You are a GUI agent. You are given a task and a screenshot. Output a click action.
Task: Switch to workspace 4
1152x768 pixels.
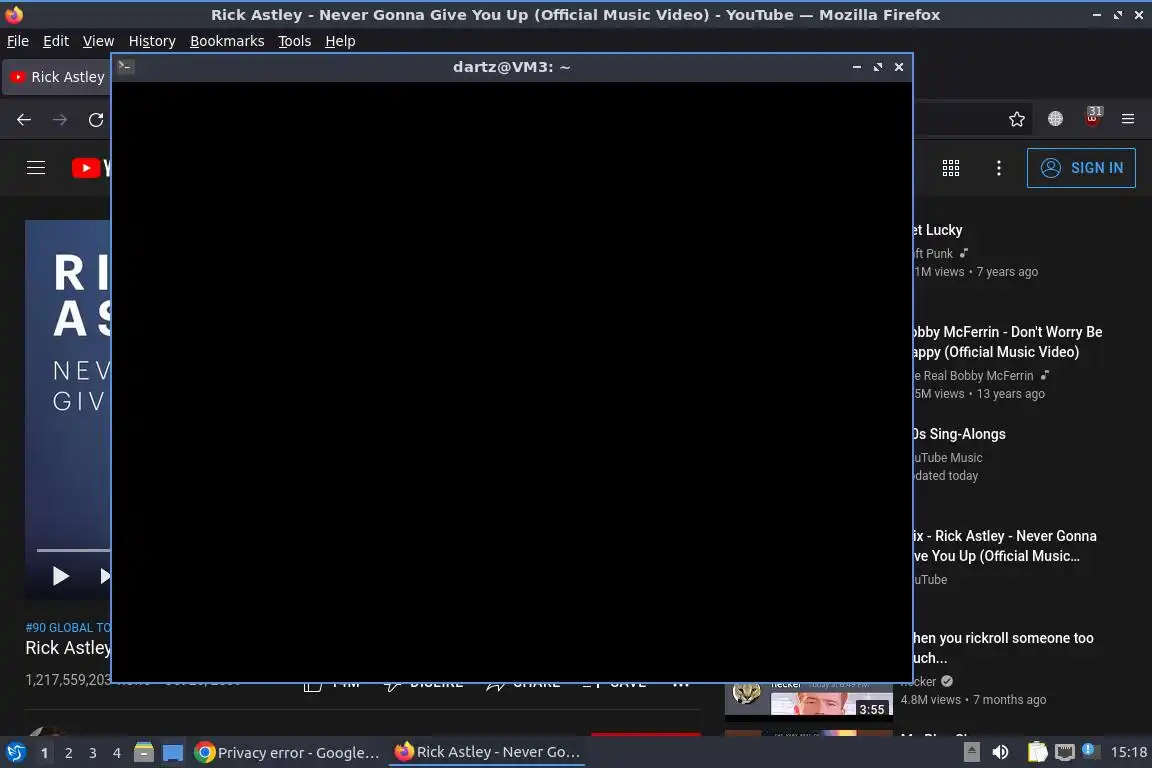[117, 753]
